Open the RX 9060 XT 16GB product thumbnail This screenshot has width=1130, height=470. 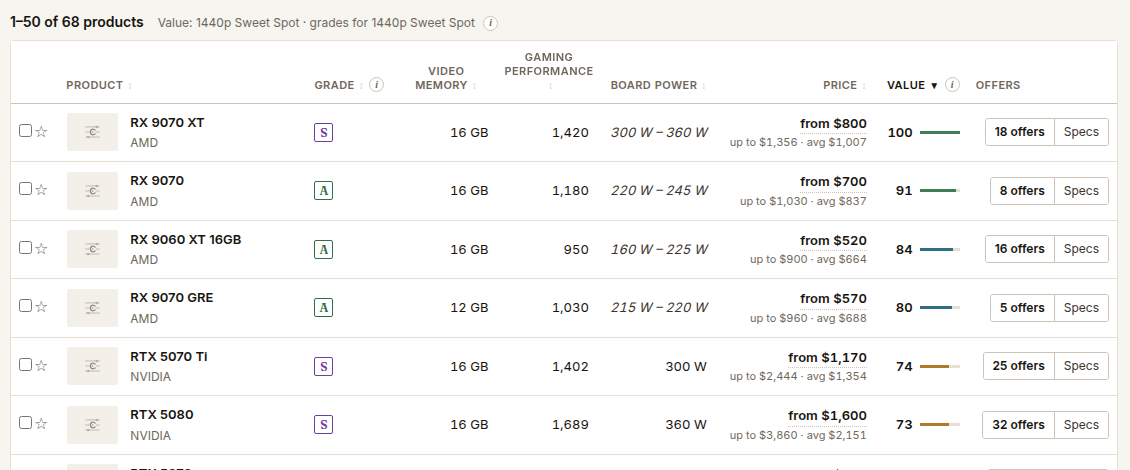(x=92, y=249)
